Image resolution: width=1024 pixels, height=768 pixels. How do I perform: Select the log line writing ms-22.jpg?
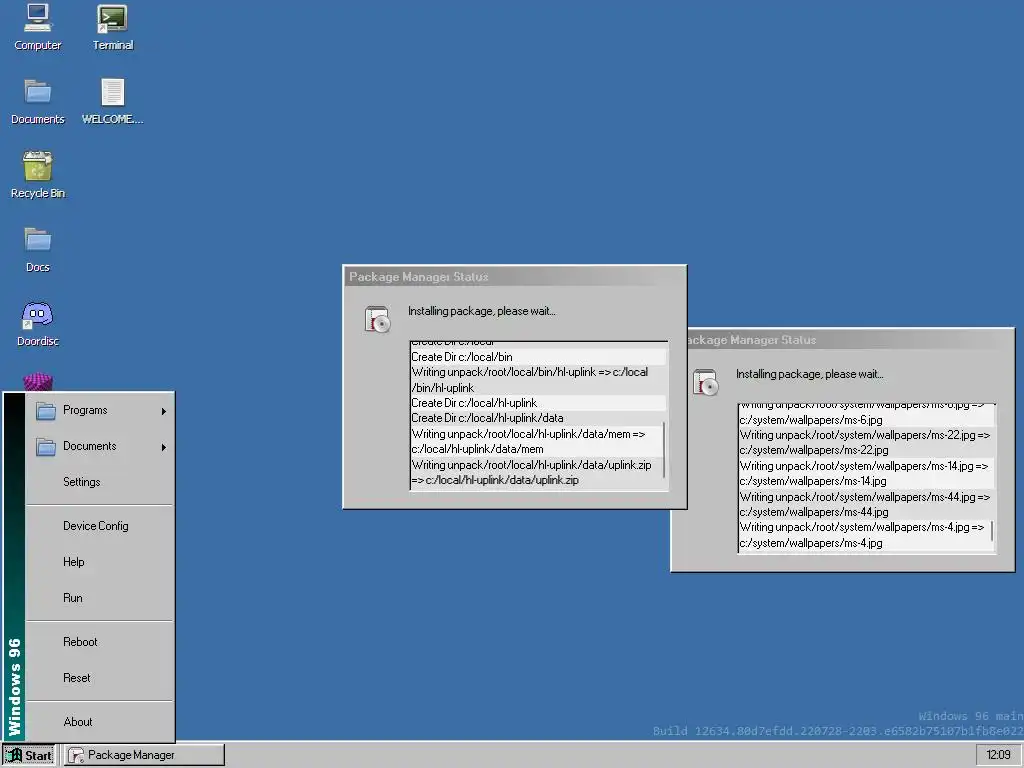coord(866,442)
